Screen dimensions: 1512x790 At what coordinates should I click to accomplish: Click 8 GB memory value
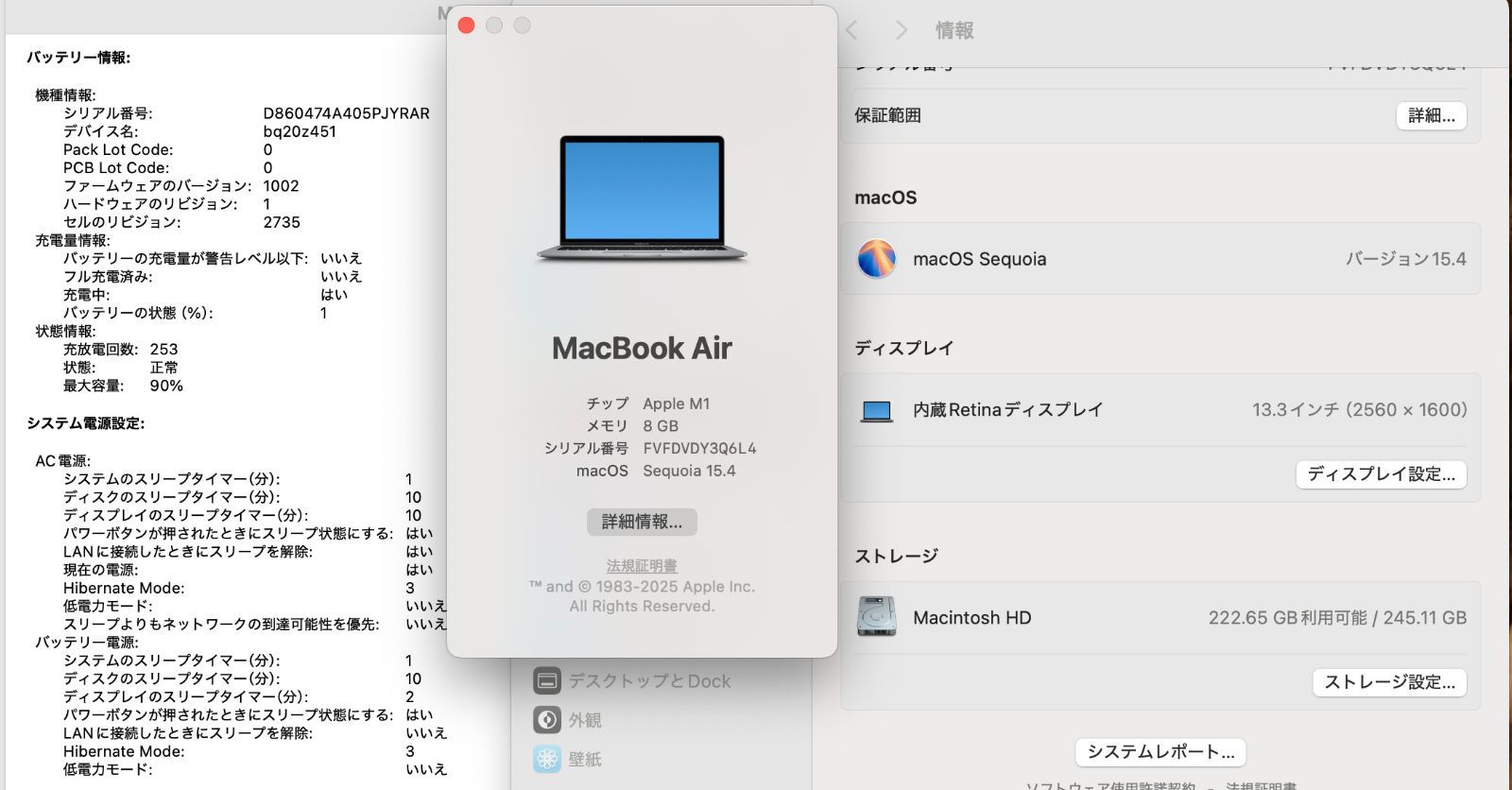point(661,426)
